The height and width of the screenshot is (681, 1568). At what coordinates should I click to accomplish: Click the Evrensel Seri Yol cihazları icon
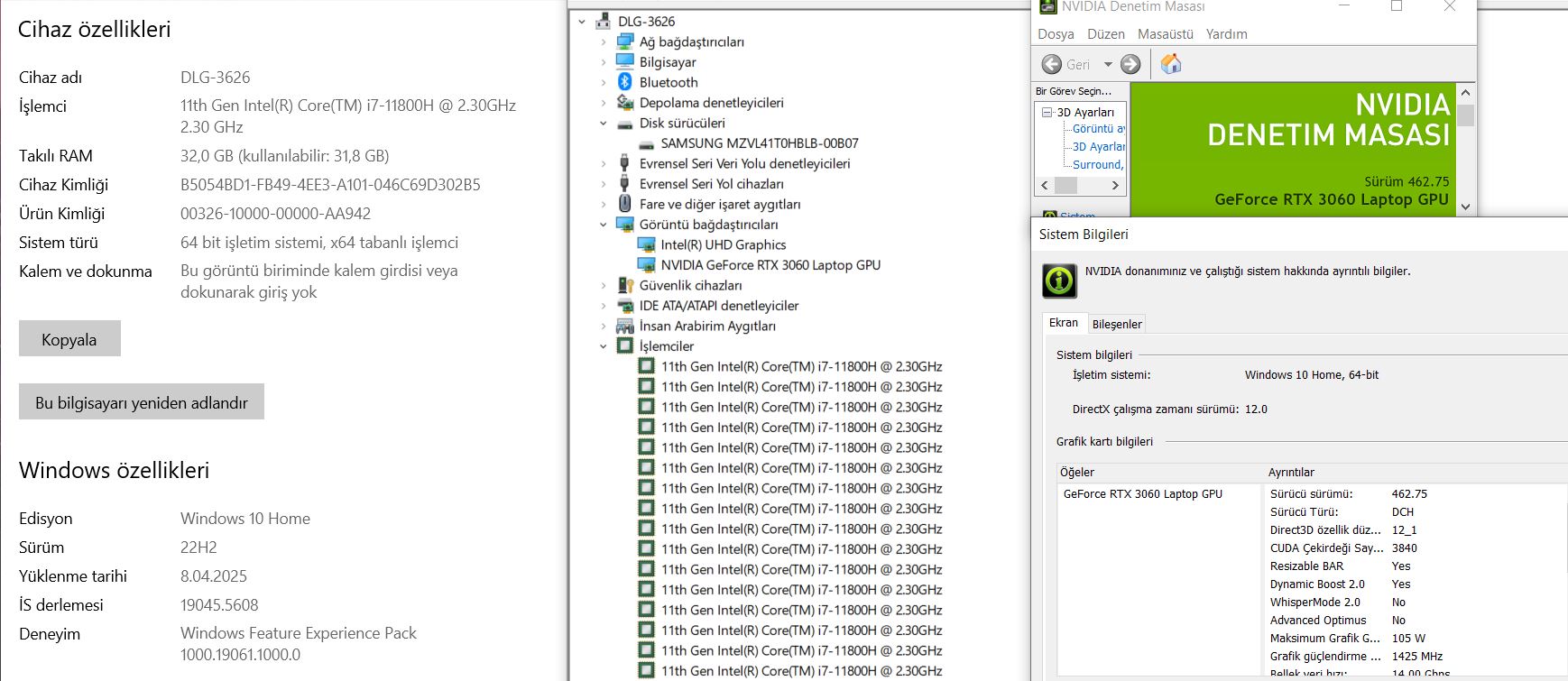[625, 183]
